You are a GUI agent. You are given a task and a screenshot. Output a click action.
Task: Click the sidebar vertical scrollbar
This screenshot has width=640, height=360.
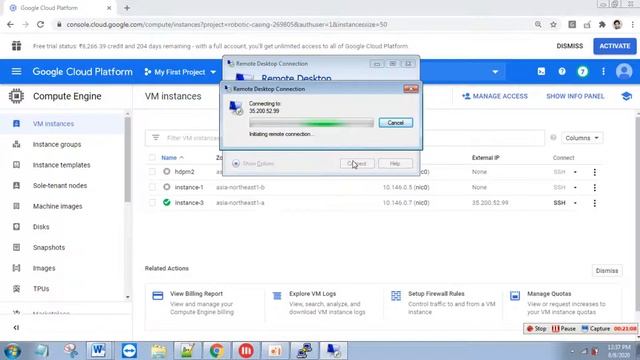(x=128, y=159)
